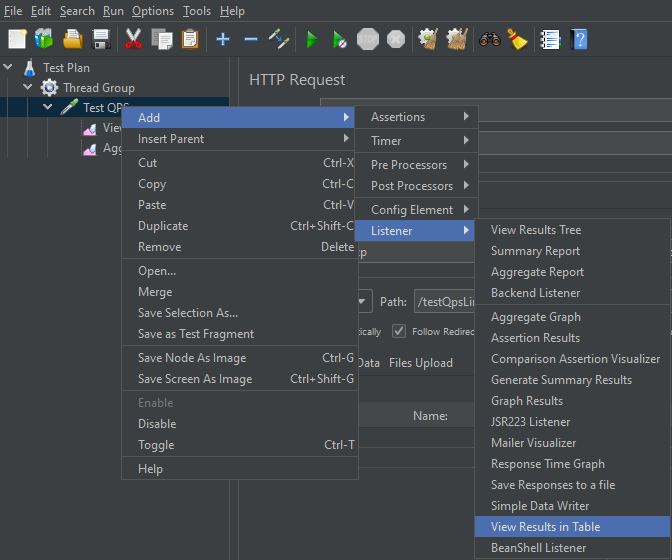Click the Toggle enable/disable toolbar icon
This screenshot has height=560, width=672.
(279, 39)
